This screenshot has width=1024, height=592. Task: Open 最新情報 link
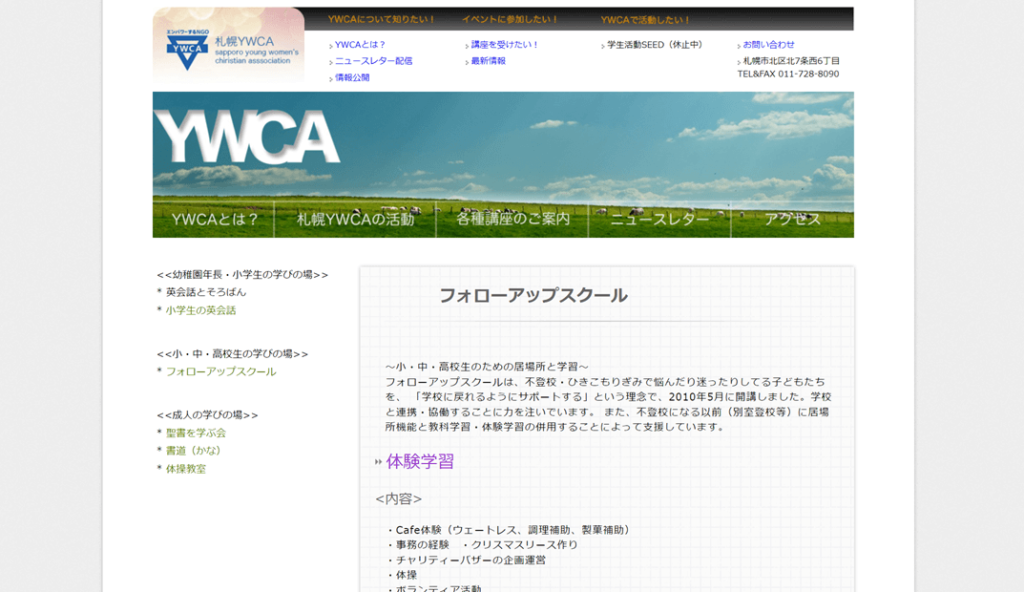(x=488, y=61)
